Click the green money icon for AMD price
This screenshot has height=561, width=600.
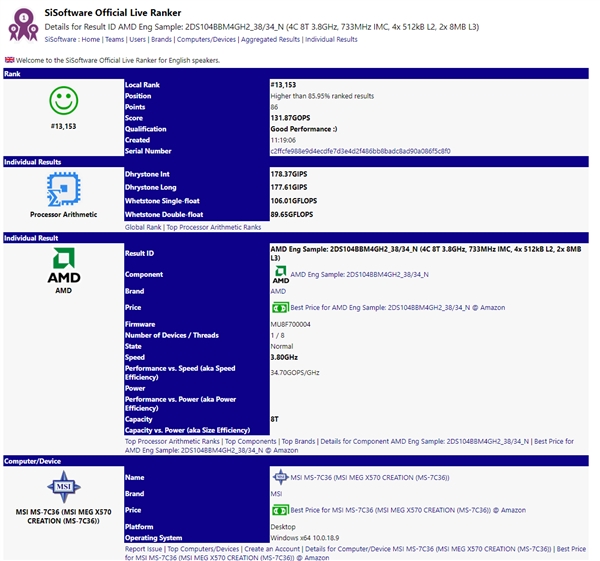point(280,307)
